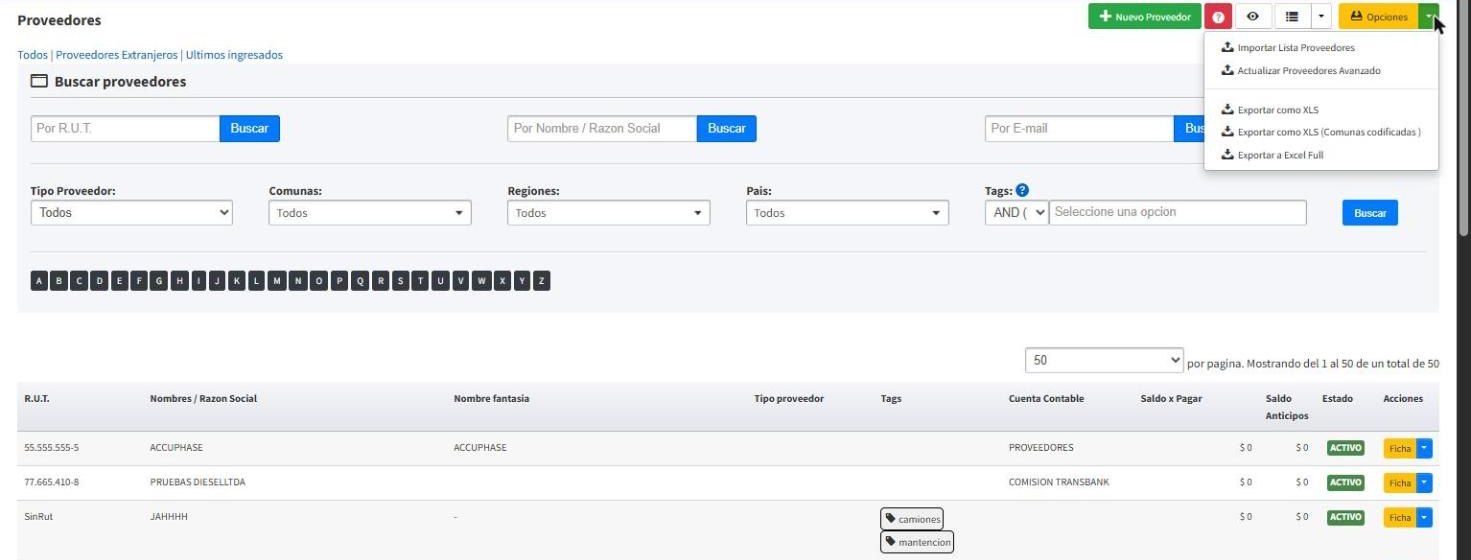This screenshot has height=560, width=1471.
Task: Filter by letter H
Action: (x=179, y=281)
